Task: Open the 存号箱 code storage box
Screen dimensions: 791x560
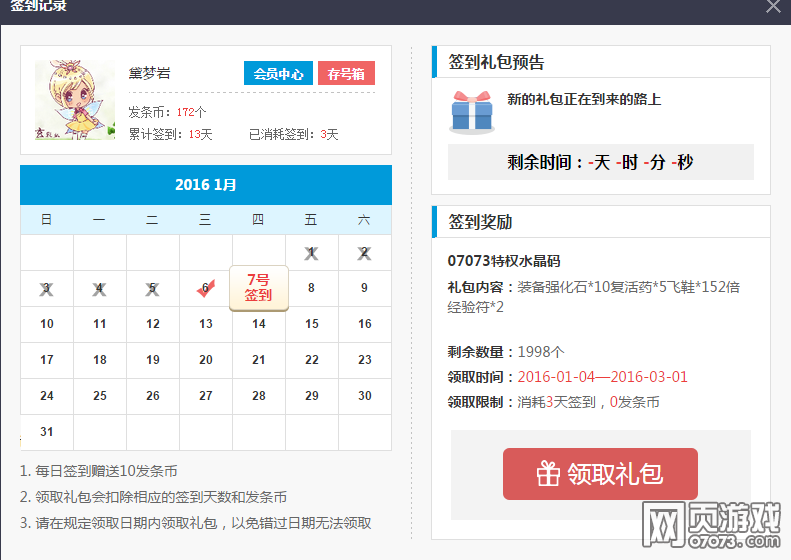Action: 346,74
